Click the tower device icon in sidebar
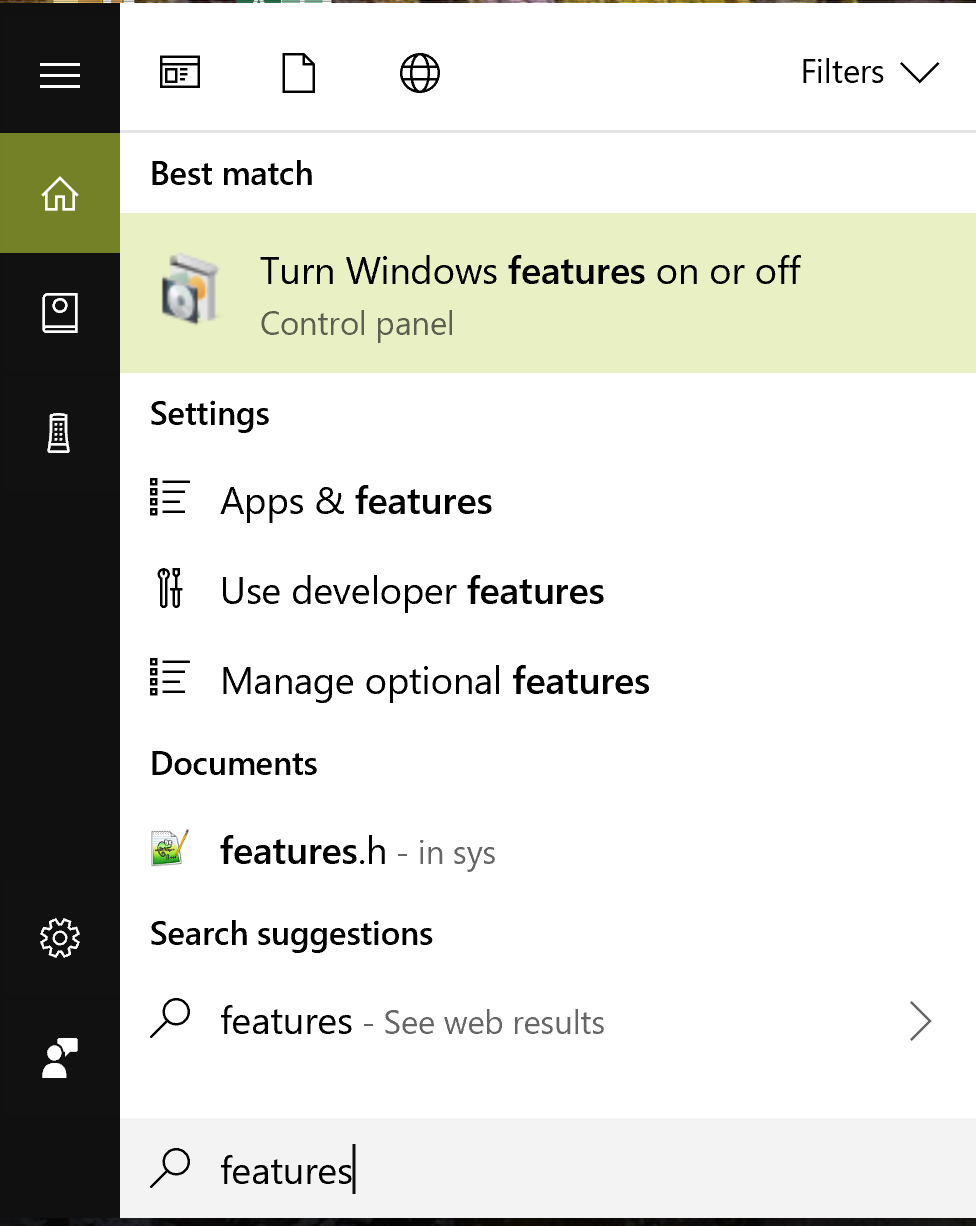The height and width of the screenshot is (1226, 976). (60, 433)
